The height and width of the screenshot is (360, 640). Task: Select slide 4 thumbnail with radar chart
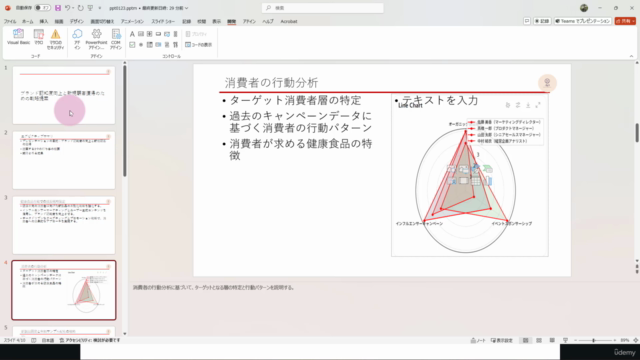point(64,290)
